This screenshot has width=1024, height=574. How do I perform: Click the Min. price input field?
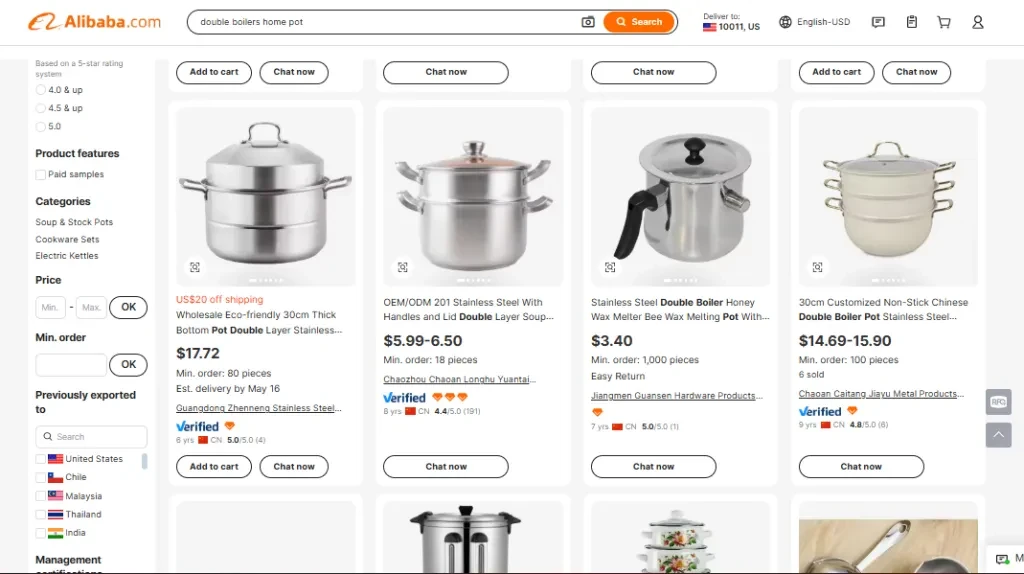[51, 307]
